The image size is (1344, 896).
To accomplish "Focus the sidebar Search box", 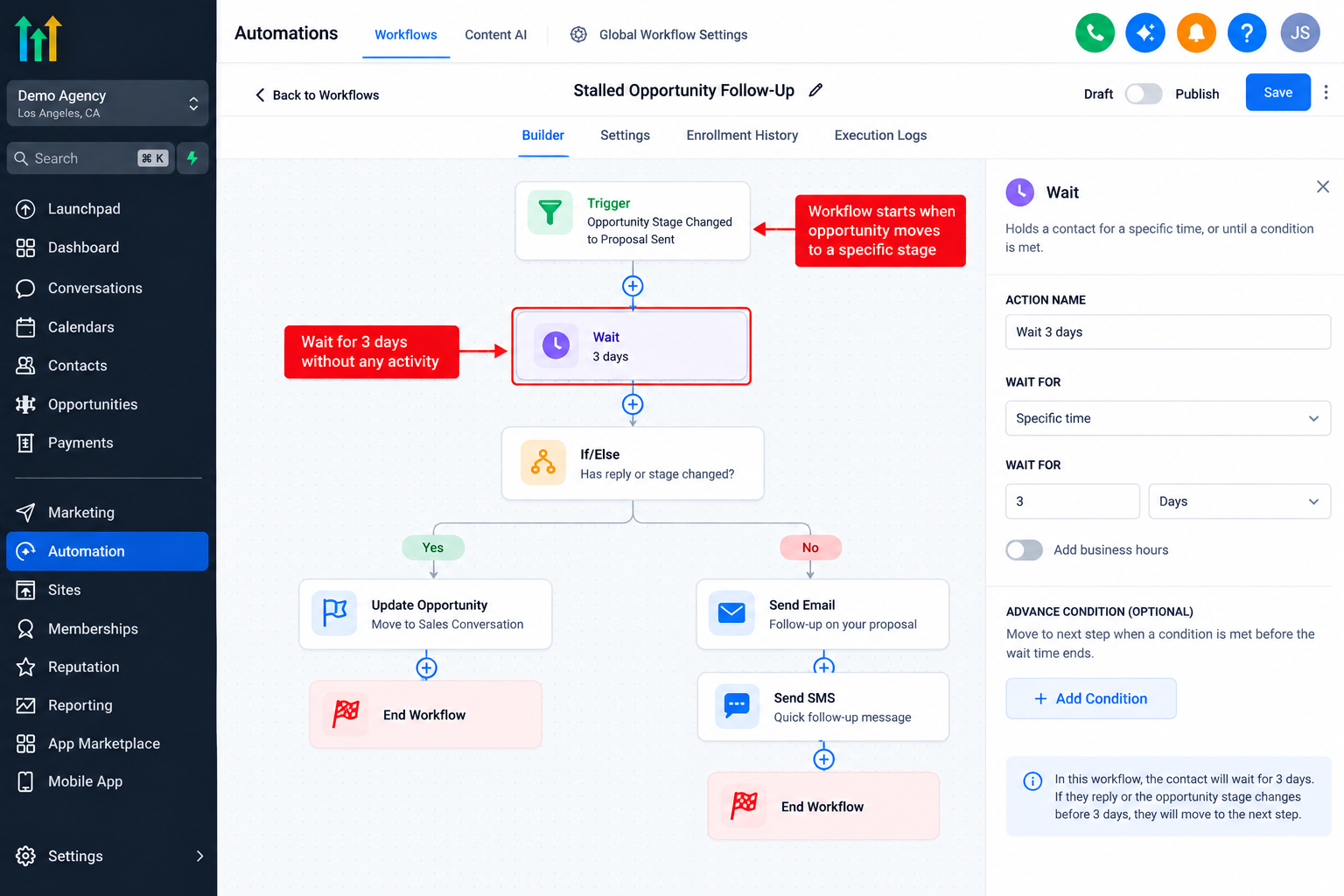I will 89,158.
